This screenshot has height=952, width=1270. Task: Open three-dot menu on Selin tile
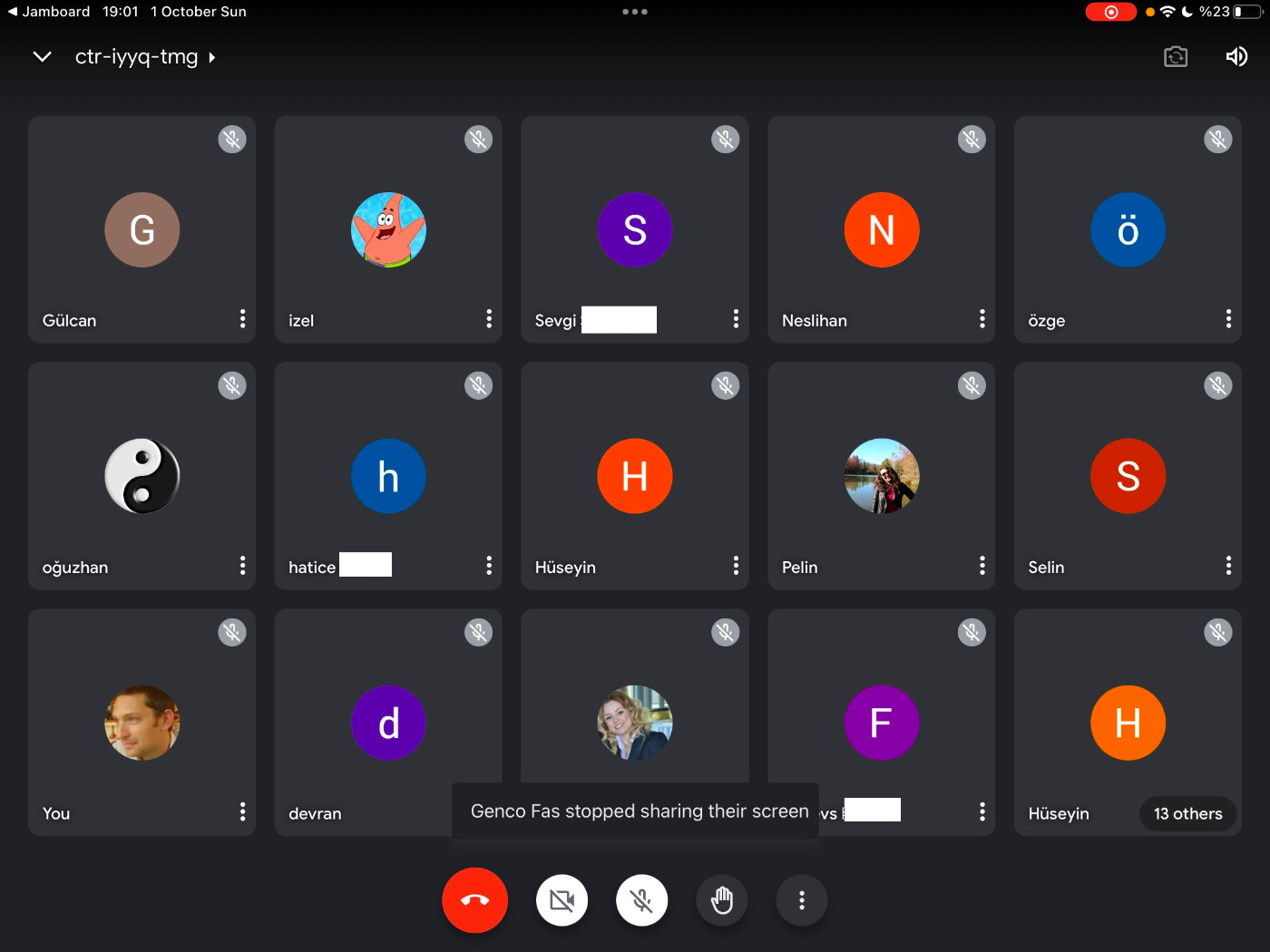point(1228,566)
